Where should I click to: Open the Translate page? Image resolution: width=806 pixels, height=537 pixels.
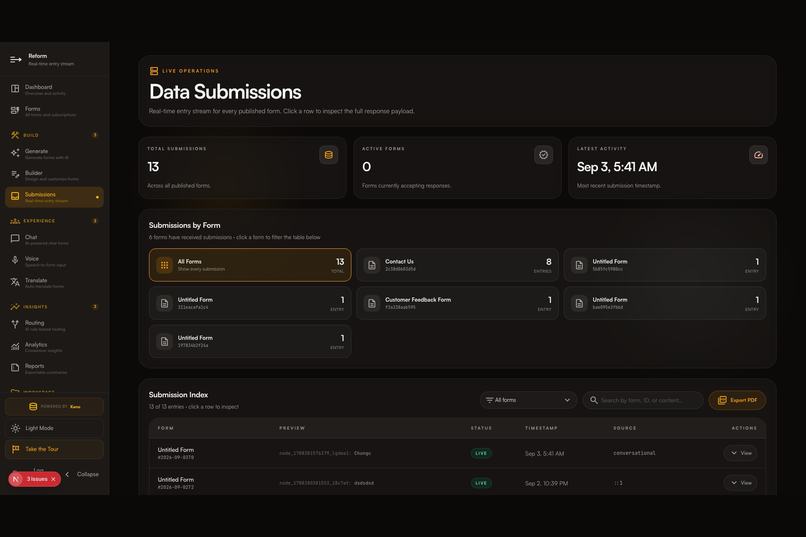[54, 283]
